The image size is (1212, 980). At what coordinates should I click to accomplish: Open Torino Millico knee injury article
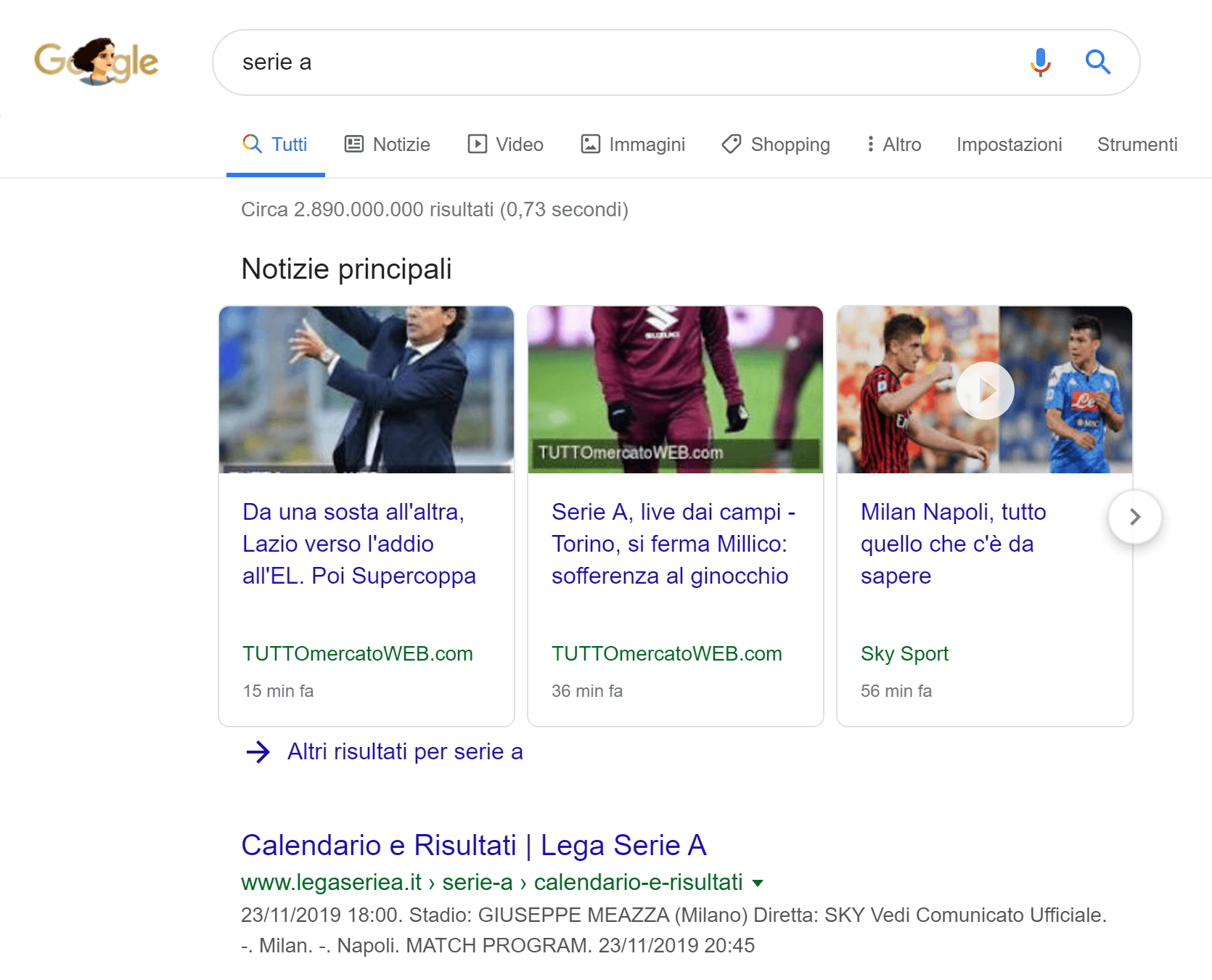pos(673,544)
